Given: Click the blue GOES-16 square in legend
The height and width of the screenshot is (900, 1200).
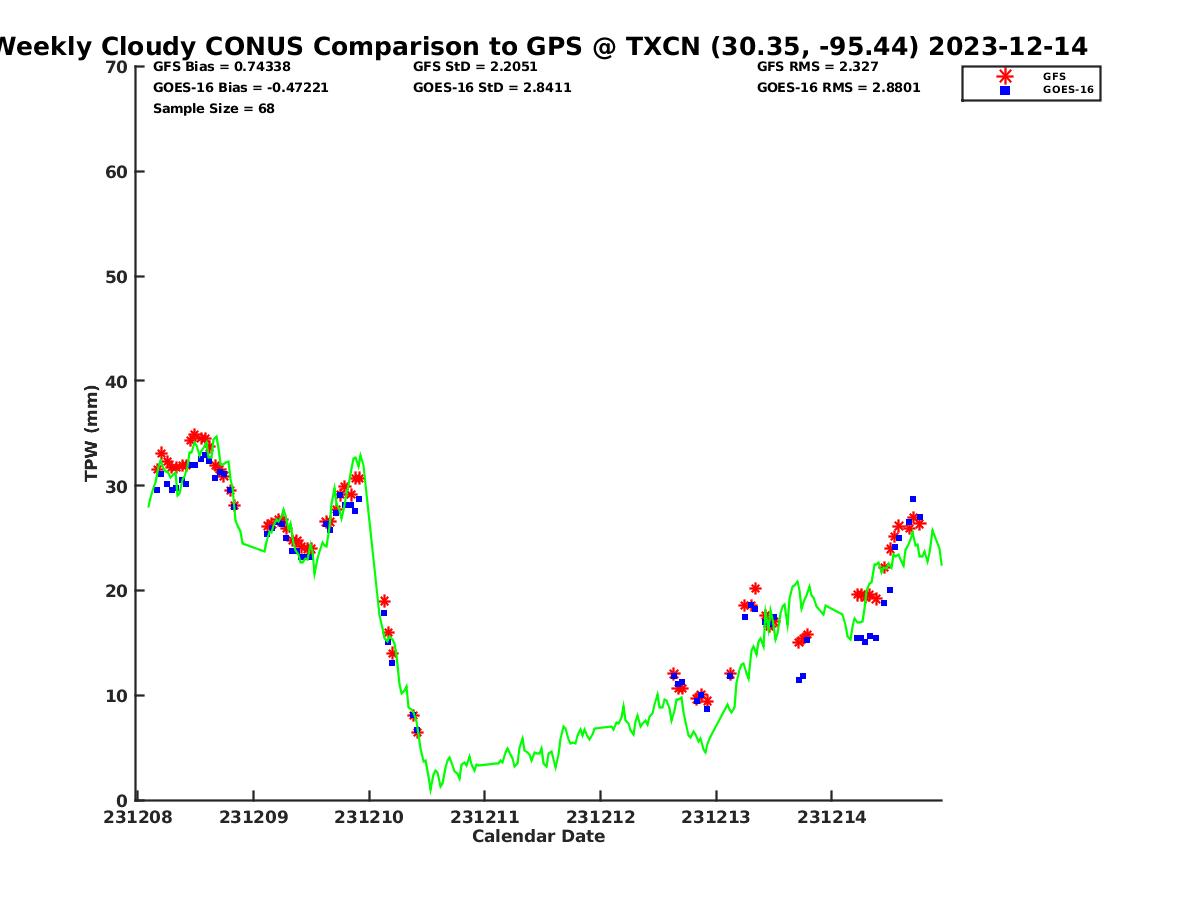Looking at the screenshot, I should click(1005, 90).
